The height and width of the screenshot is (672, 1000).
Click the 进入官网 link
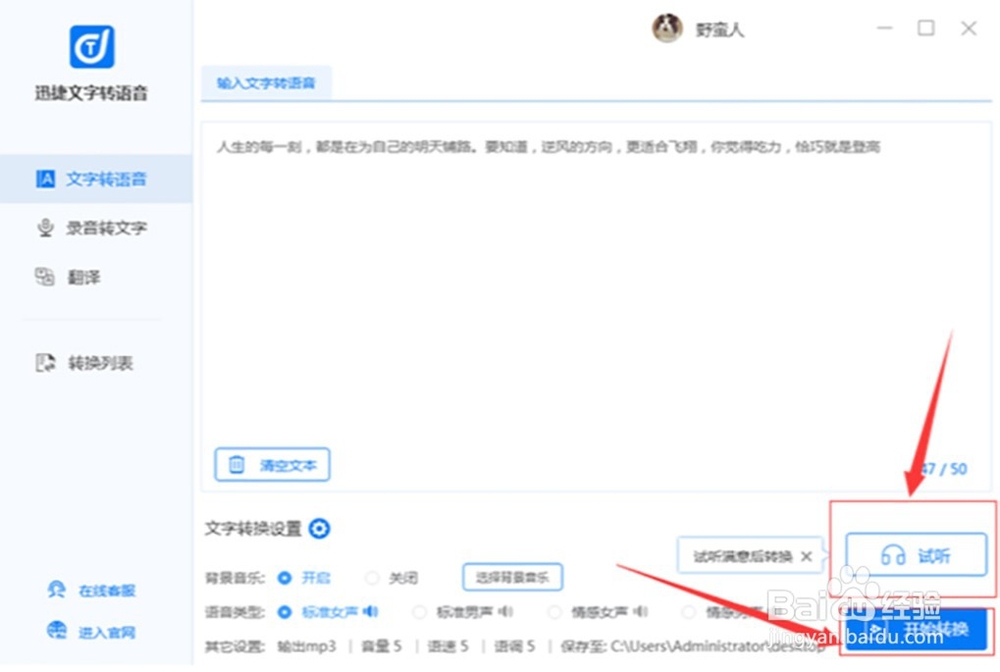tap(92, 632)
